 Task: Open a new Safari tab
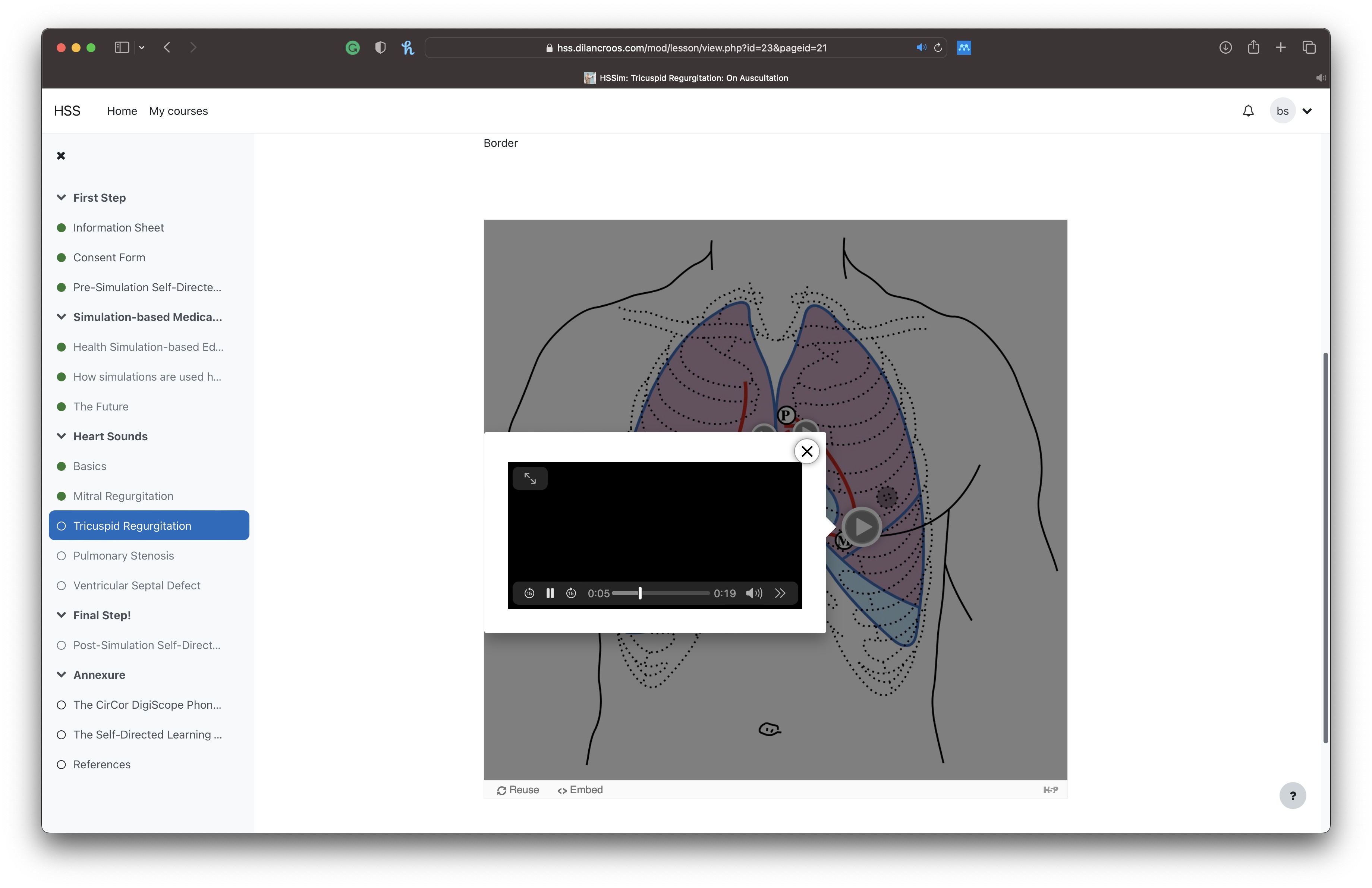(1281, 47)
